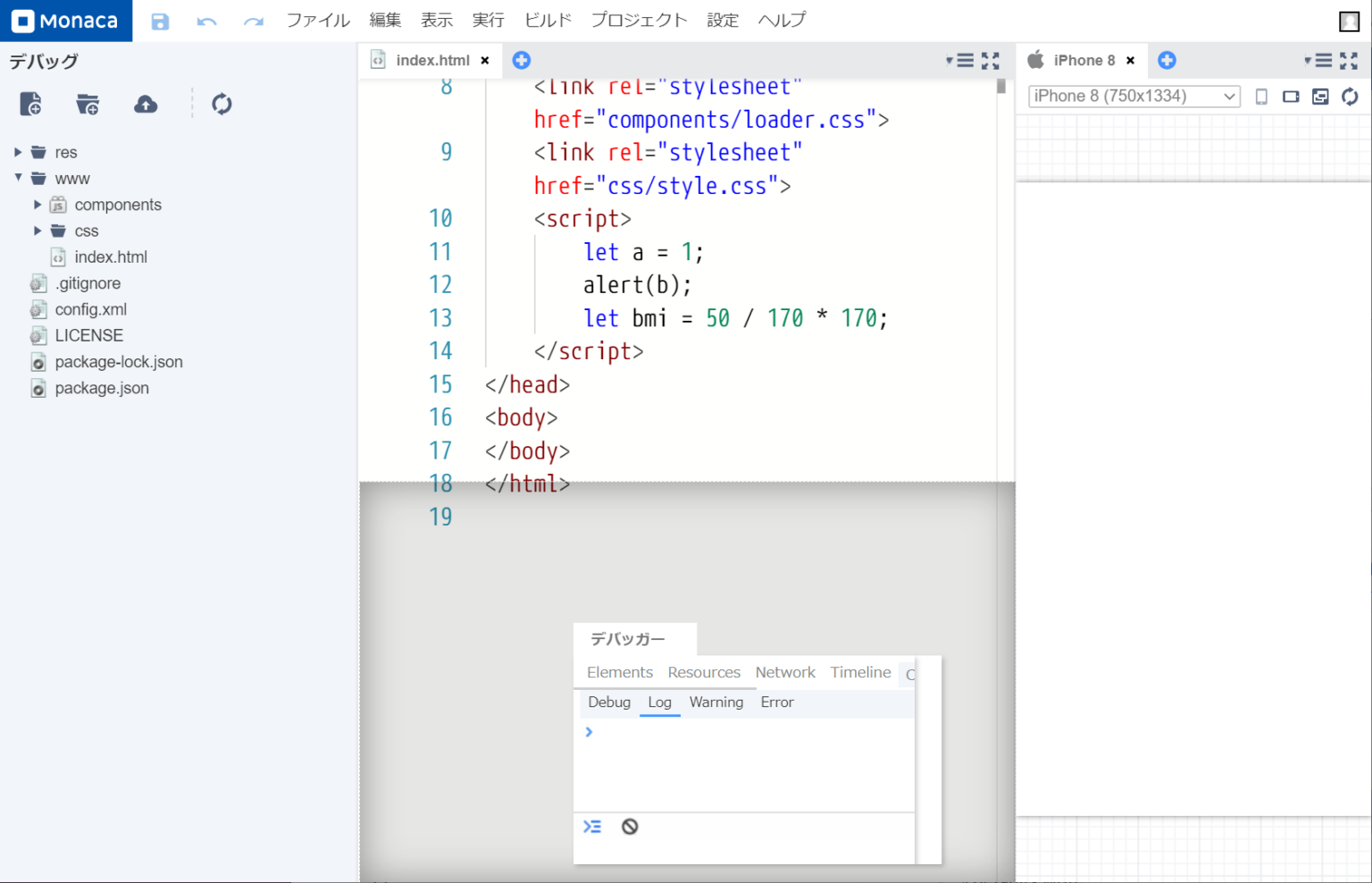Open a new editor tab with the plus button
The height and width of the screenshot is (883, 1372).
pyautogui.click(x=522, y=60)
